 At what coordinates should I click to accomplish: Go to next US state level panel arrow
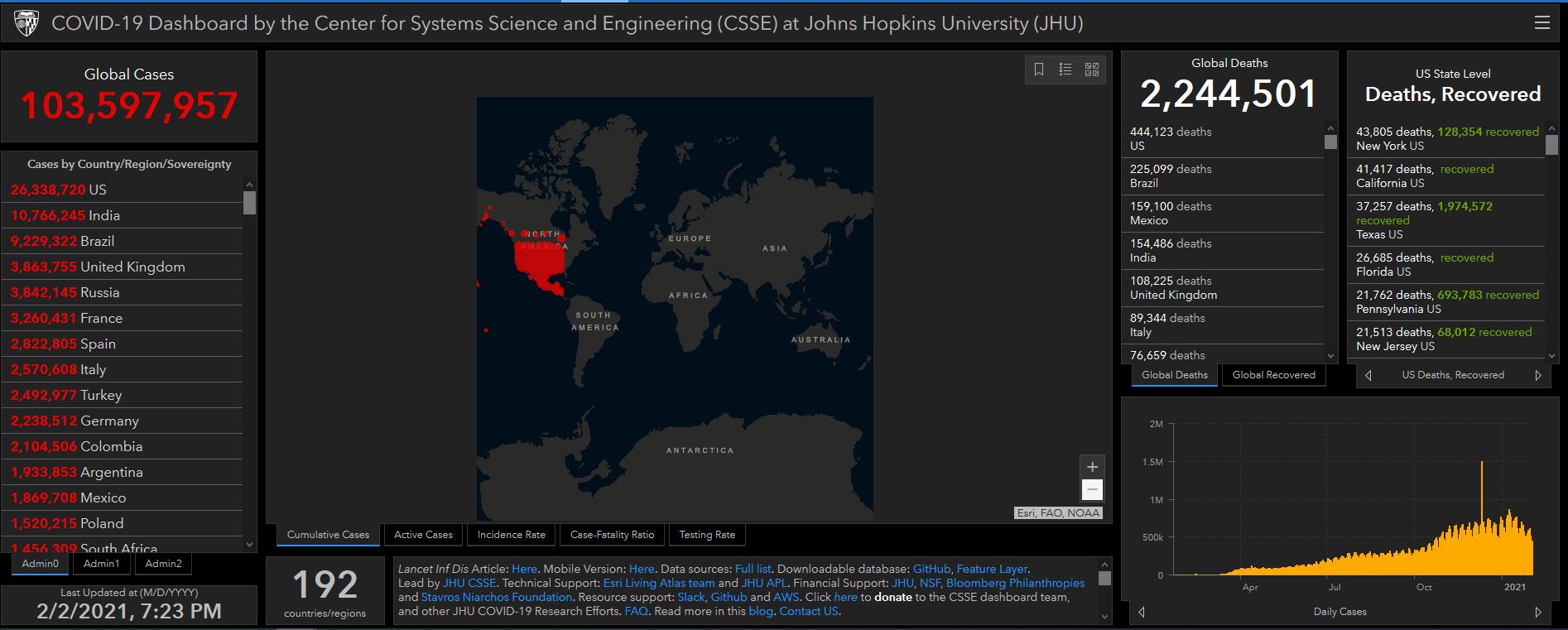[1538, 375]
